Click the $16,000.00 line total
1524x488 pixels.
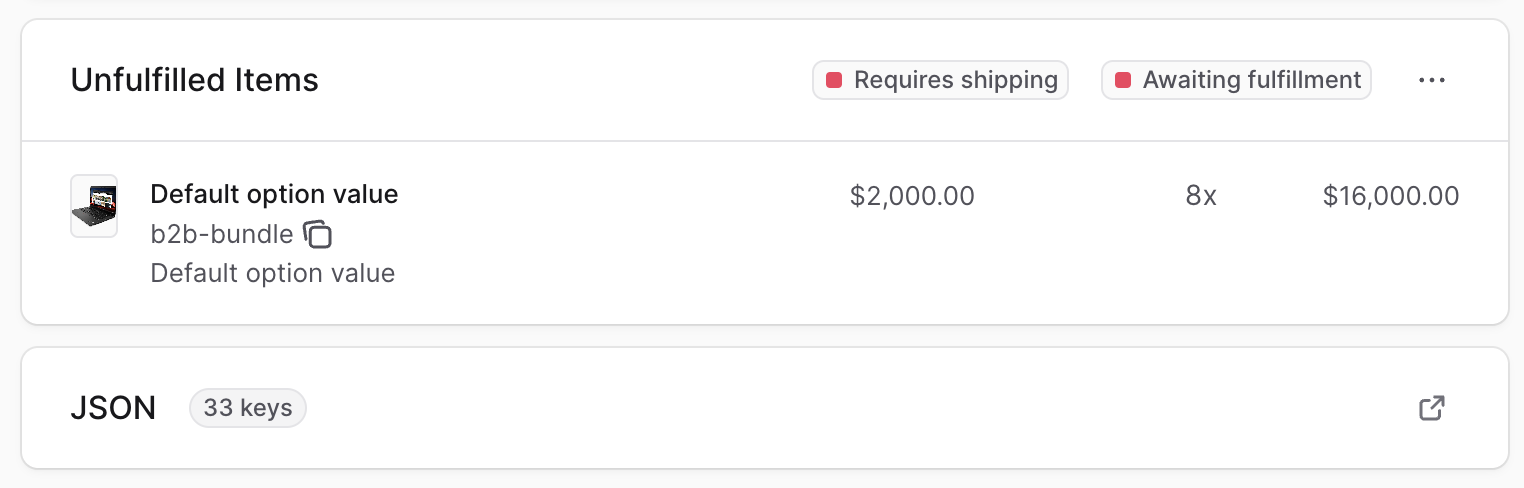pyautogui.click(x=1390, y=196)
